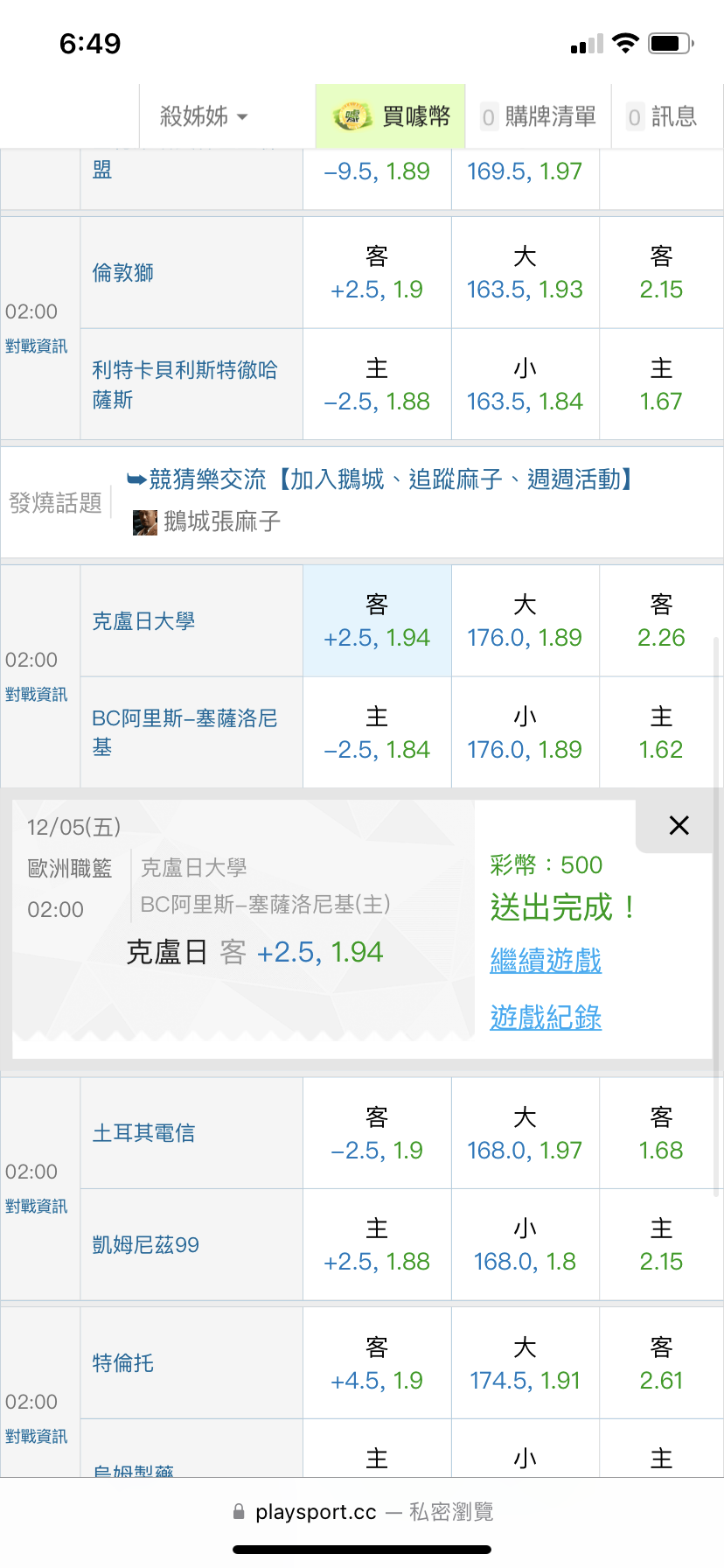Toggle 克盧日大學 away spread +2.5, 1.94
Viewport: 724px width, 1568px height.
point(377,621)
